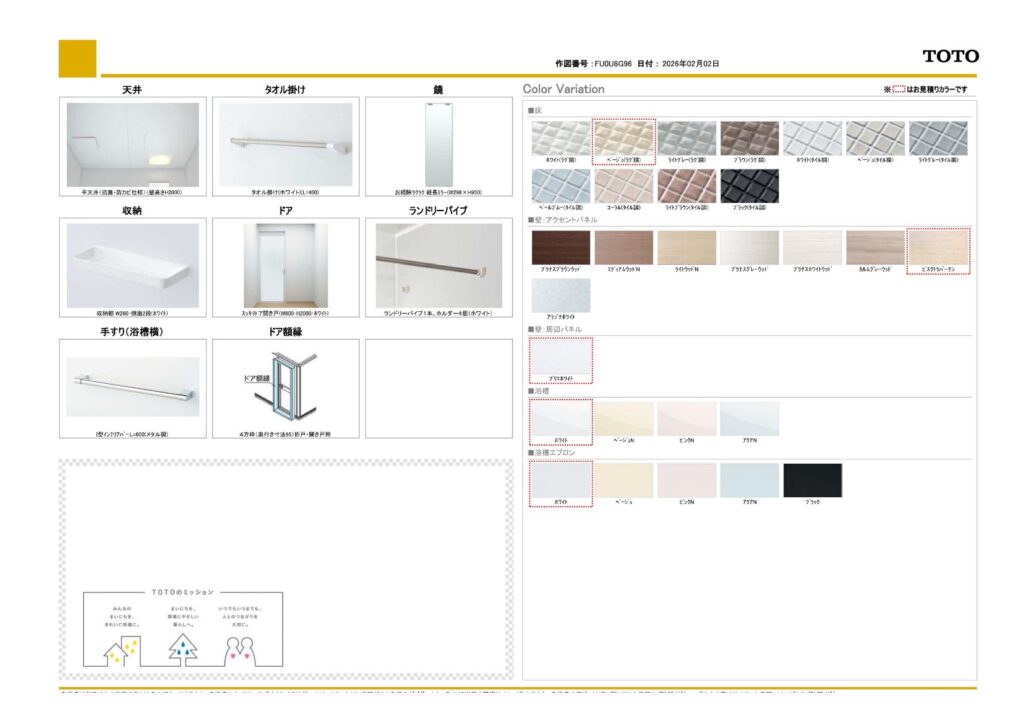1024x709 pixels.
Task: Click the yellow square in the top-left corner
Action: pyautogui.click(x=78, y=58)
